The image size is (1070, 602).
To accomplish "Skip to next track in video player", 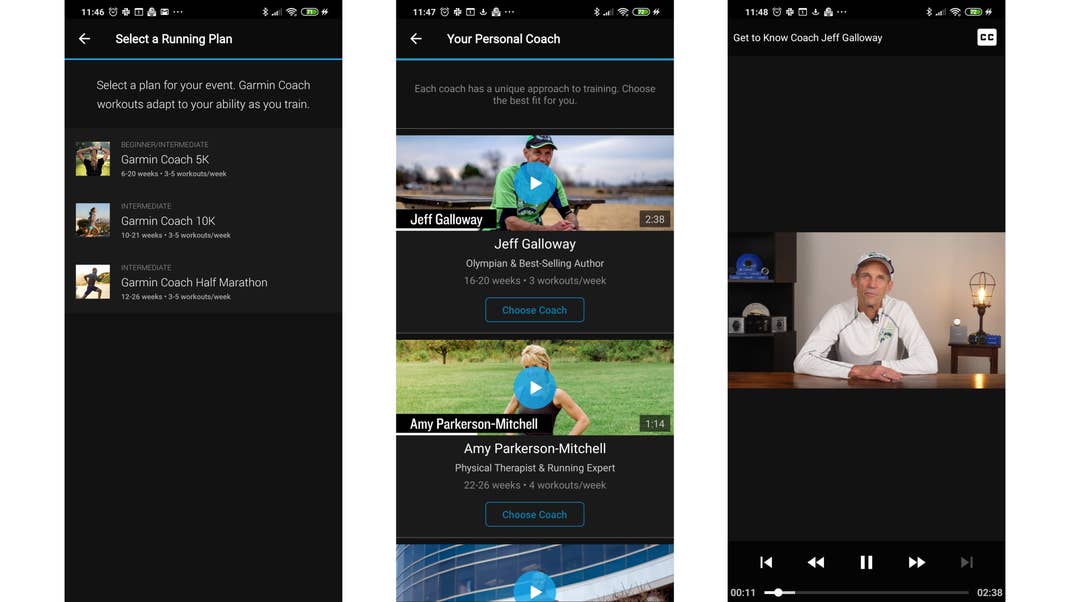I will click(x=966, y=562).
